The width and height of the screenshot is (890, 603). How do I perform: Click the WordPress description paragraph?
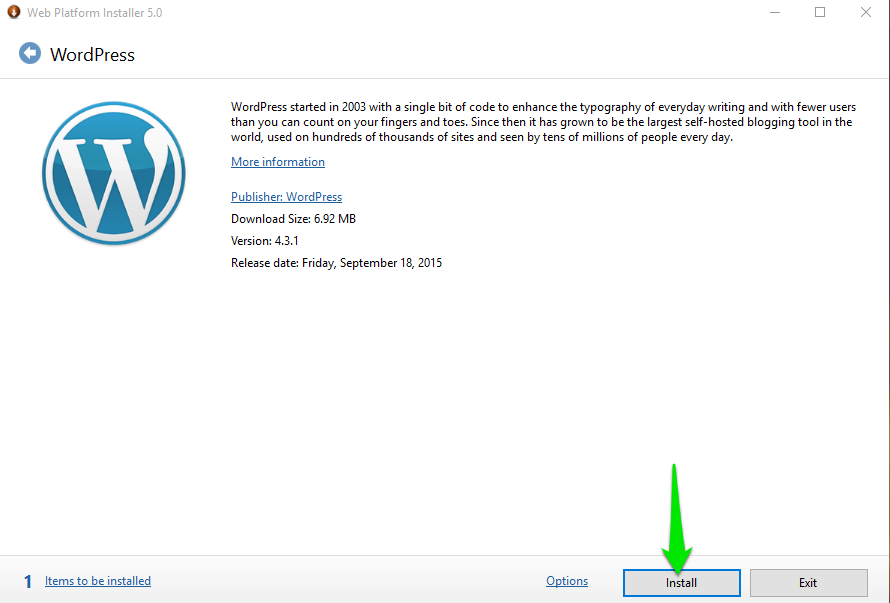tap(543, 122)
